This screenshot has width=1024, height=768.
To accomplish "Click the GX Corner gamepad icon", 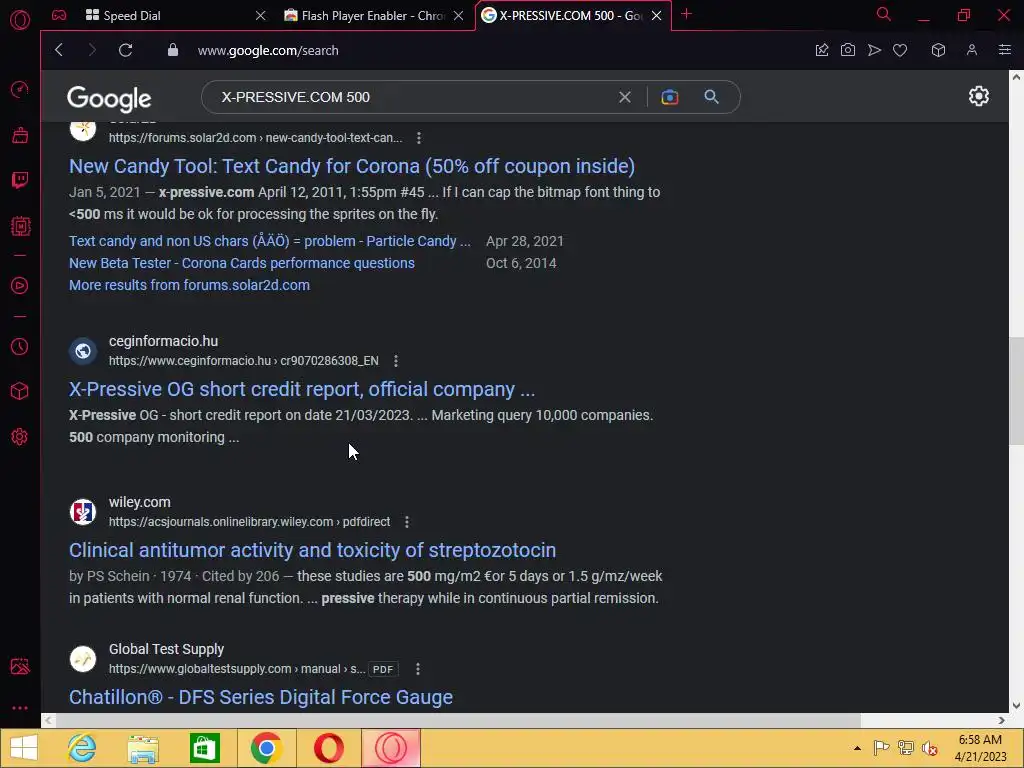I will [x=59, y=15].
